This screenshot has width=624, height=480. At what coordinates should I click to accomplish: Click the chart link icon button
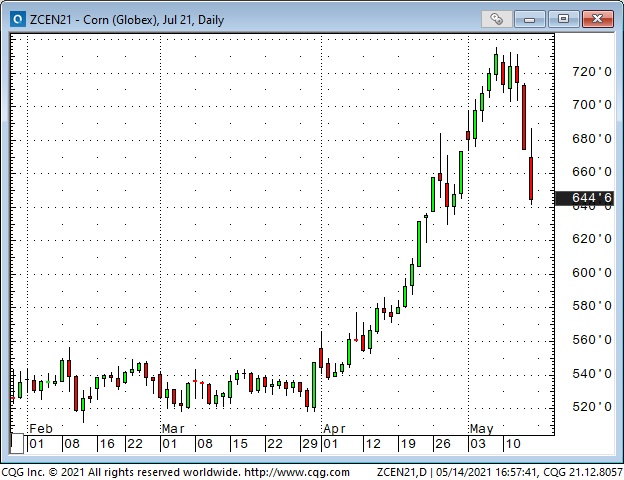(x=496, y=19)
